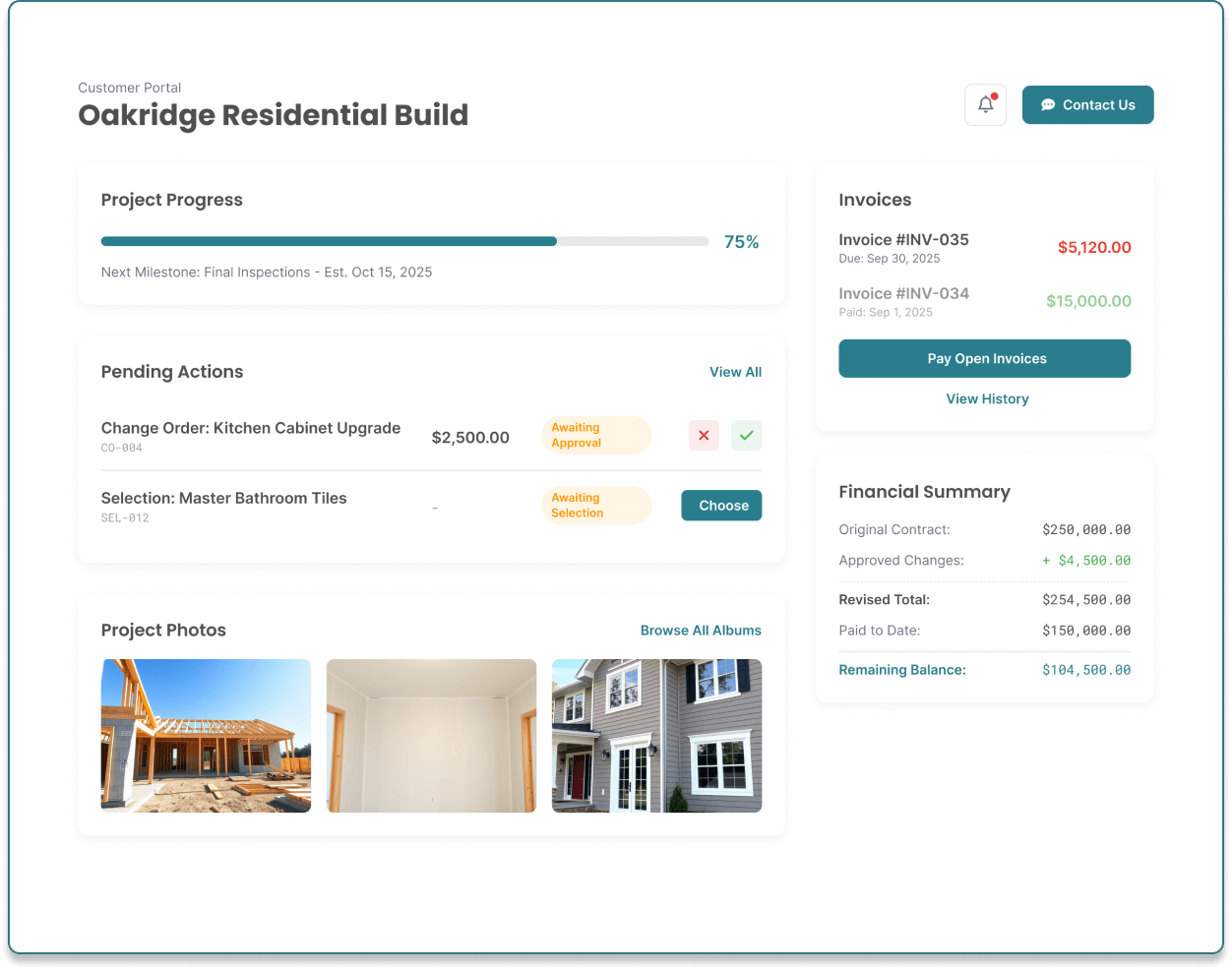Open the finished gray house exterior photo

pos(656,736)
